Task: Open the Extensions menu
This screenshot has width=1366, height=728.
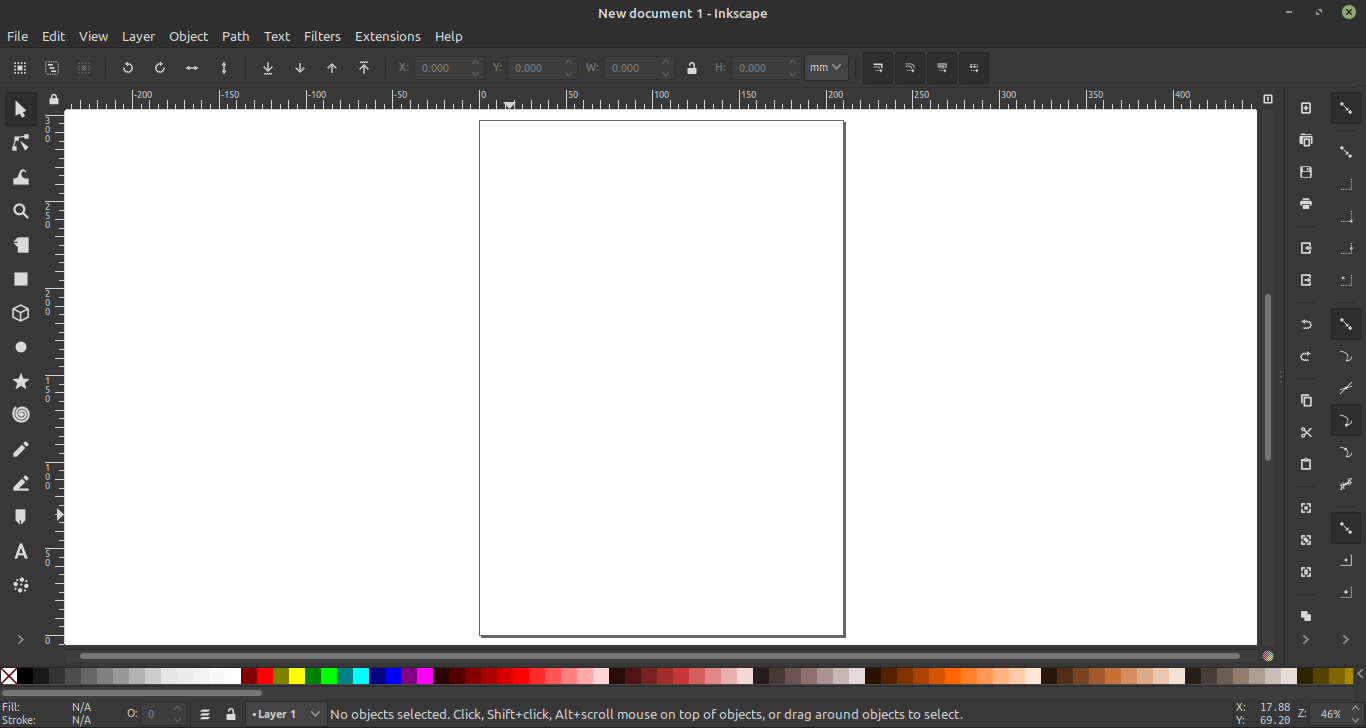Action: (388, 36)
